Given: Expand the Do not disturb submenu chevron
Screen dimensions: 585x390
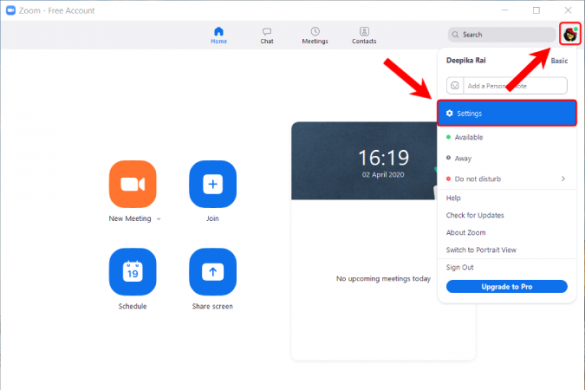Looking at the screenshot, I should 563,179.
